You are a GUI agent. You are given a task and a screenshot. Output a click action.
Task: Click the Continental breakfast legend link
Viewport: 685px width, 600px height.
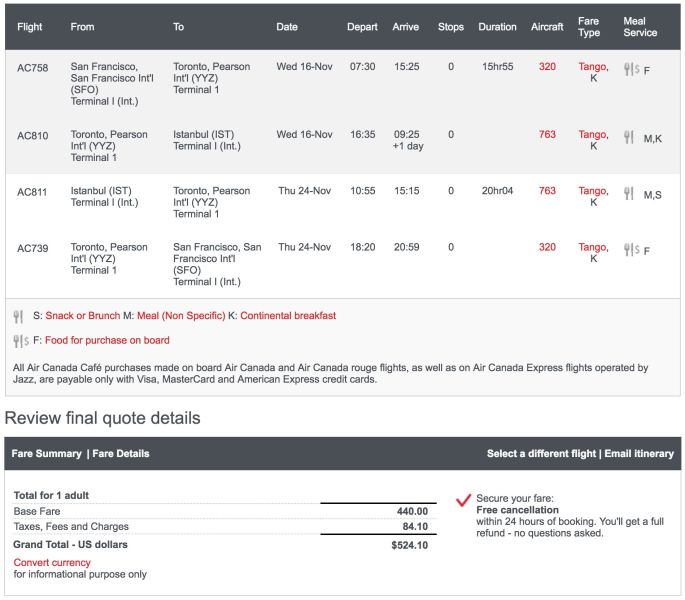pyautogui.click(x=288, y=316)
